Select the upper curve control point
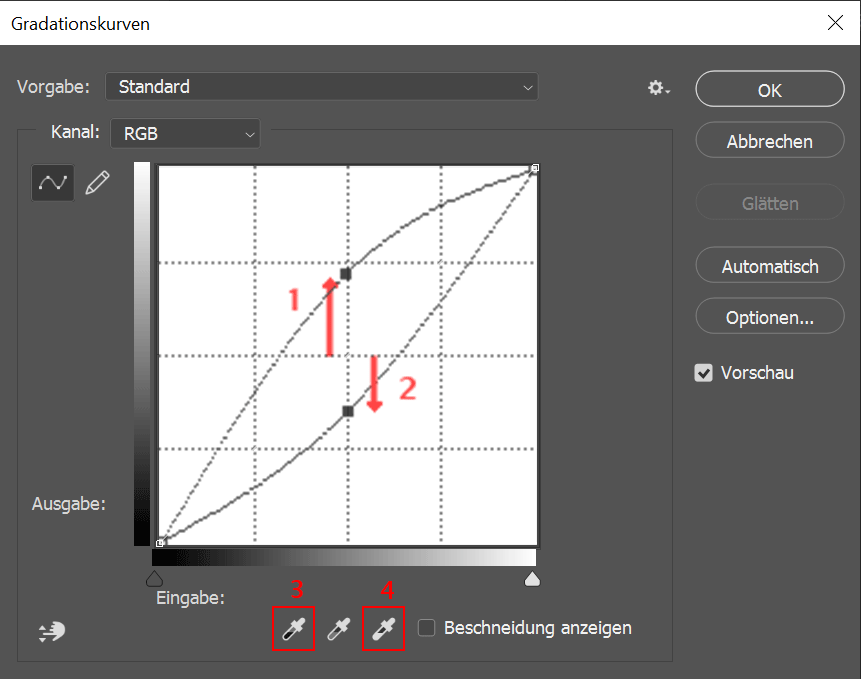861x679 pixels. pyautogui.click(x=345, y=273)
